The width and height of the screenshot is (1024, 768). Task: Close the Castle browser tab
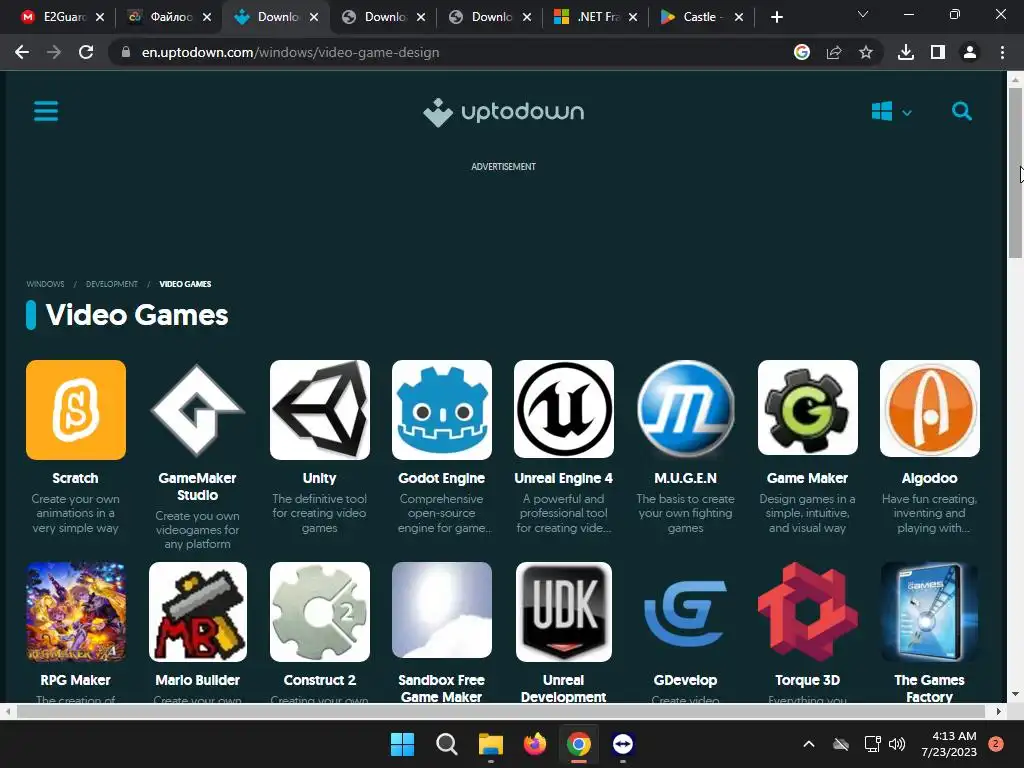(739, 17)
